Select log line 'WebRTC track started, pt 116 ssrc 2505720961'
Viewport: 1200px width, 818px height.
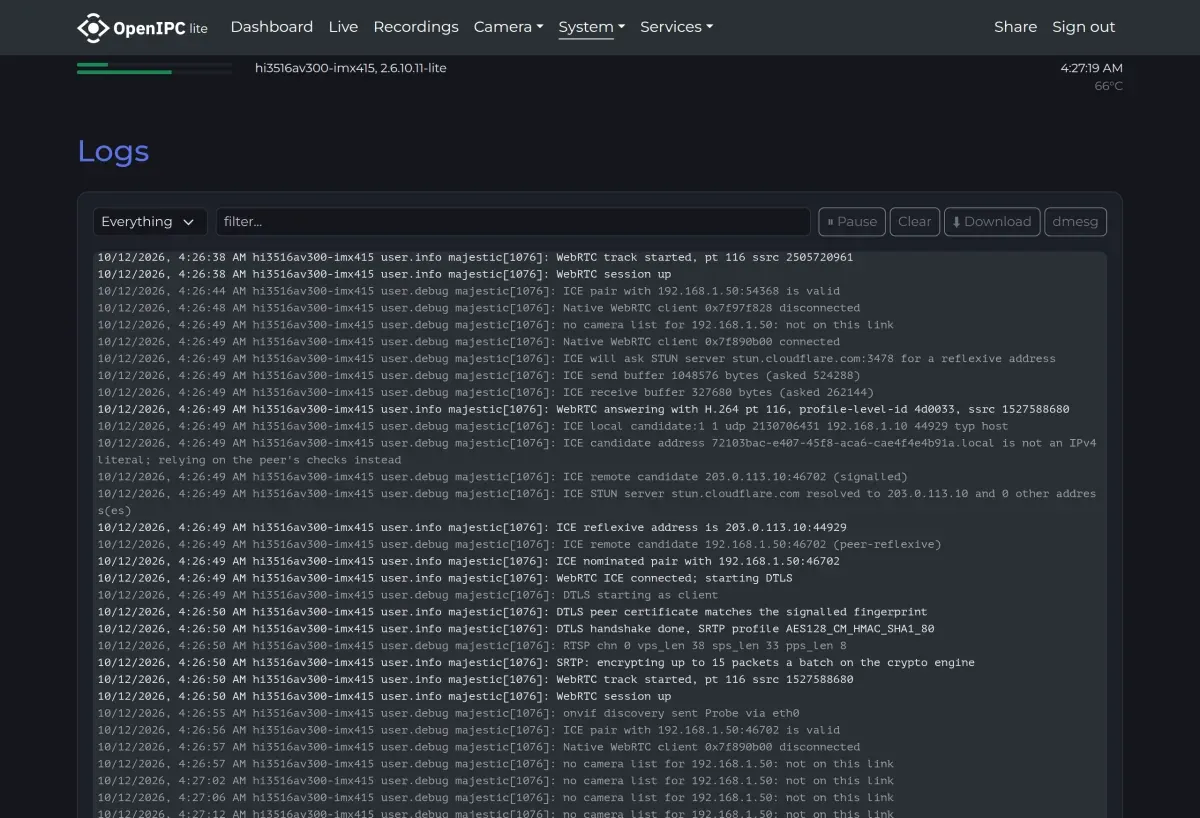[x=475, y=257]
